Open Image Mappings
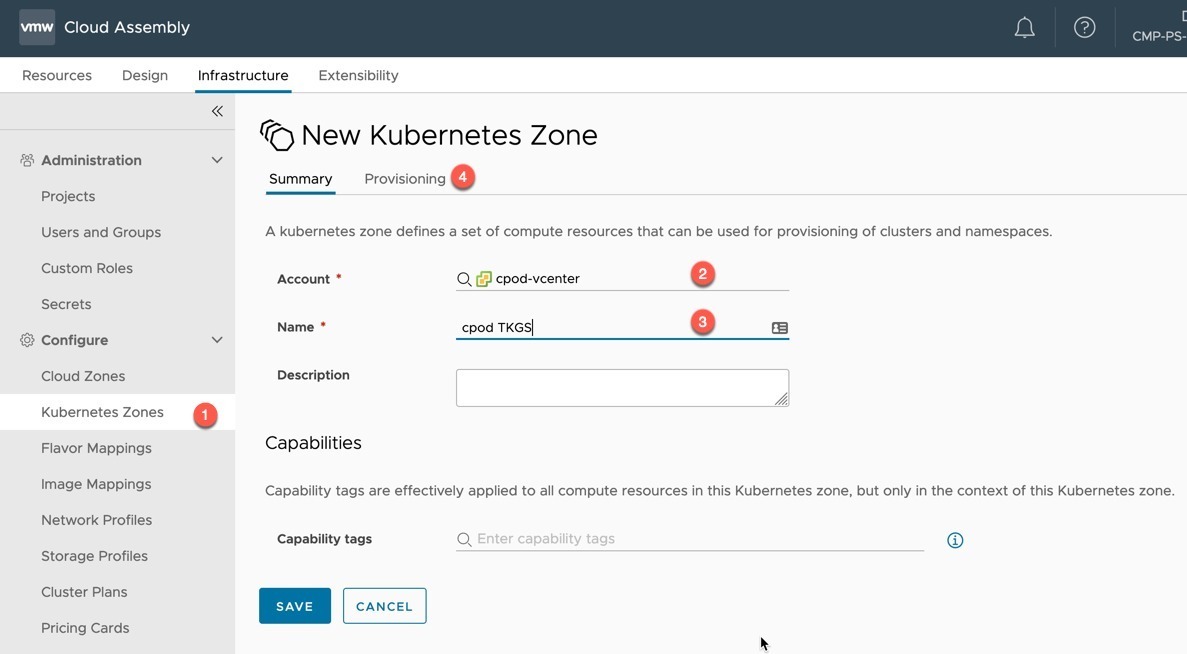The width and height of the screenshot is (1187, 654). (x=96, y=484)
